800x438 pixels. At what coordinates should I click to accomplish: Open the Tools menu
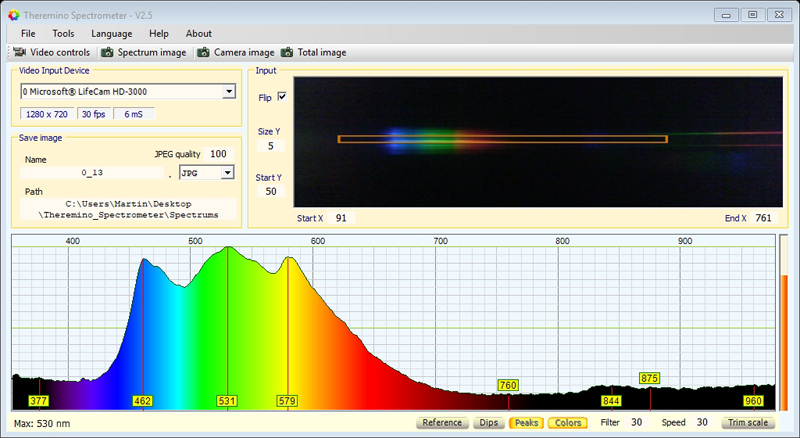(x=63, y=33)
